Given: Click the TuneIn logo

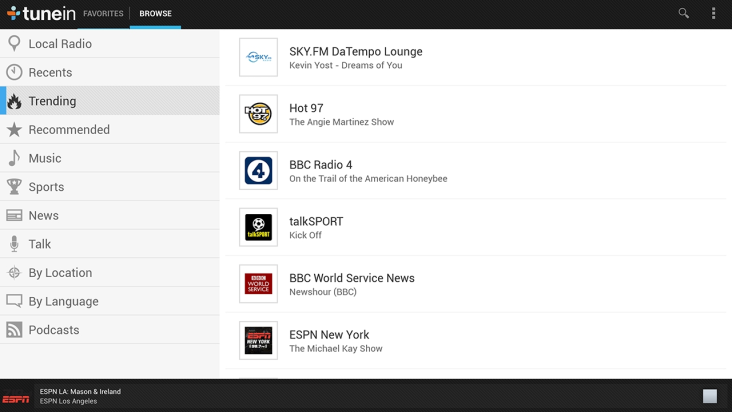Looking at the screenshot, I should pyautogui.click(x=41, y=14).
